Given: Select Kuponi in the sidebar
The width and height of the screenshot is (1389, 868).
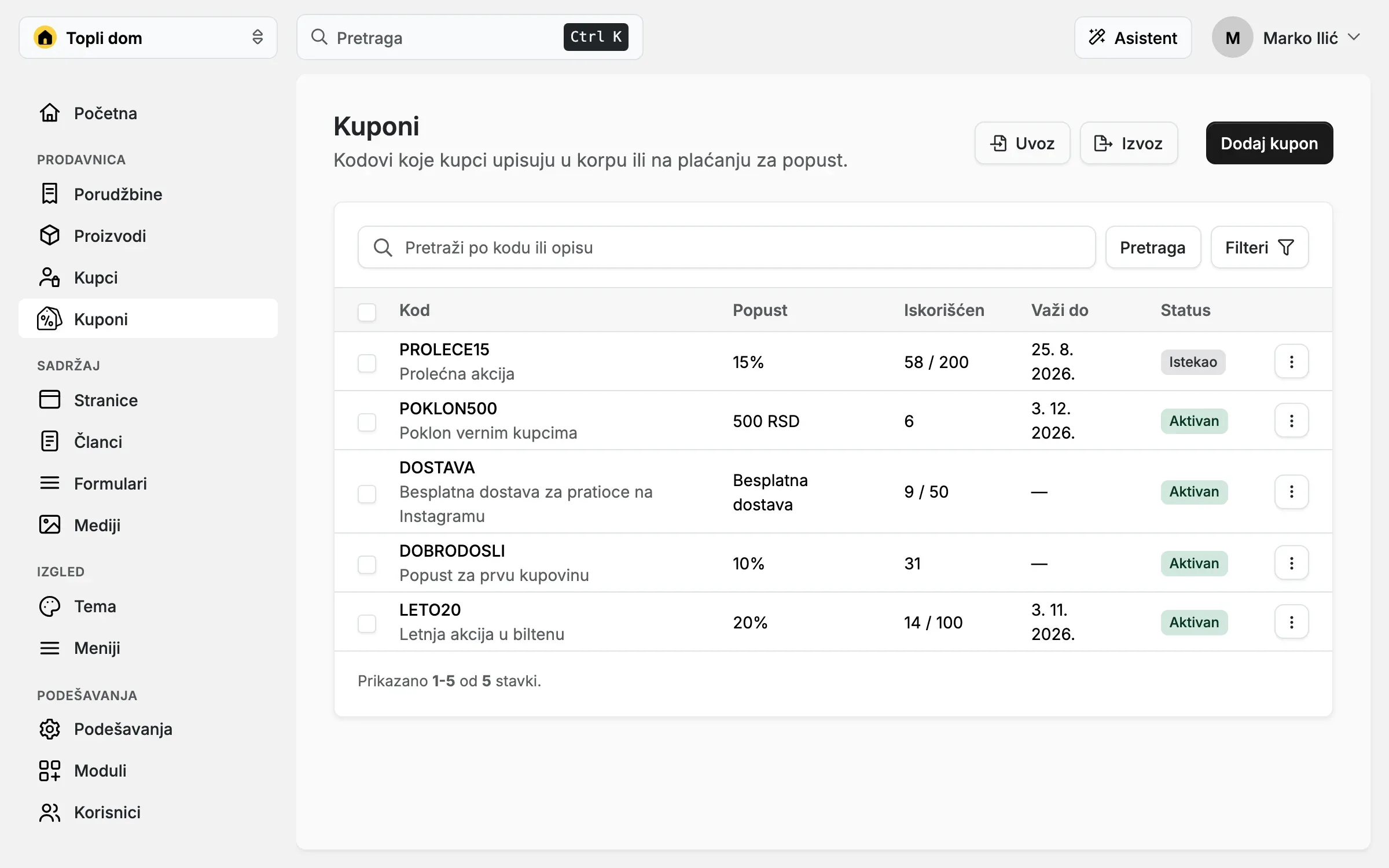Looking at the screenshot, I should click(x=148, y=319).
